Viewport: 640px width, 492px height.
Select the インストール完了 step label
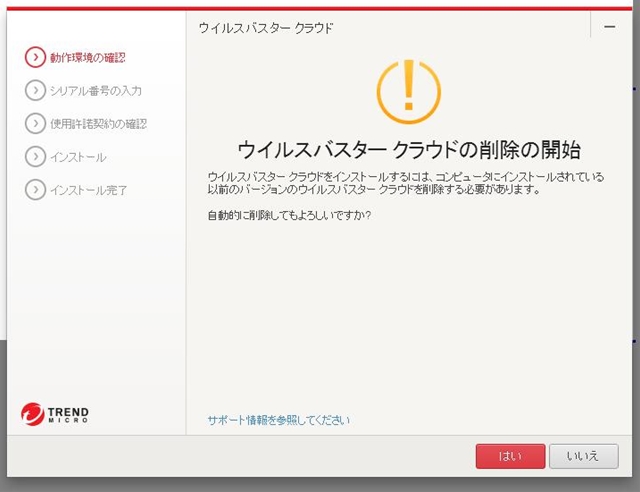coord(89,190)
